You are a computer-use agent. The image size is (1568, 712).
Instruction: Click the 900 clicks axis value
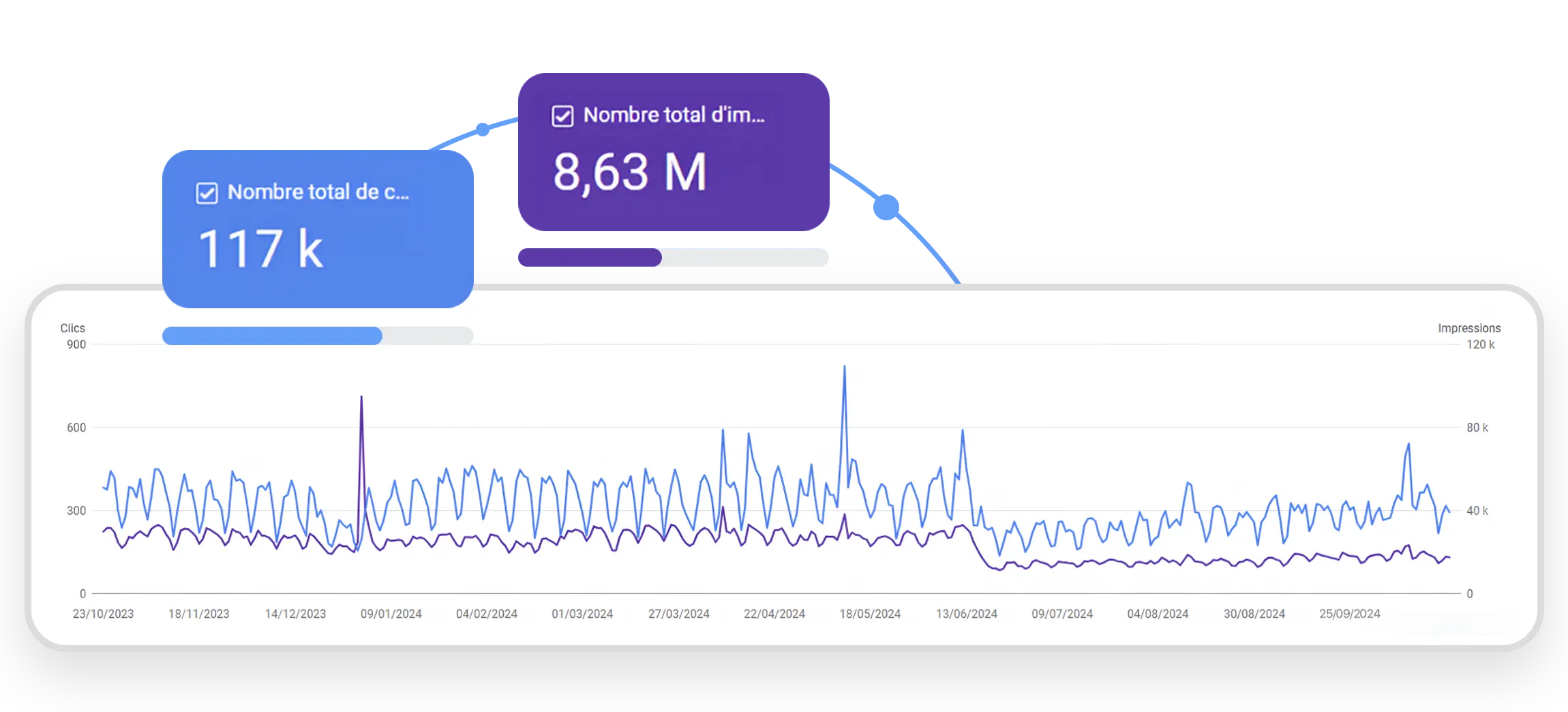pos(76,344)
